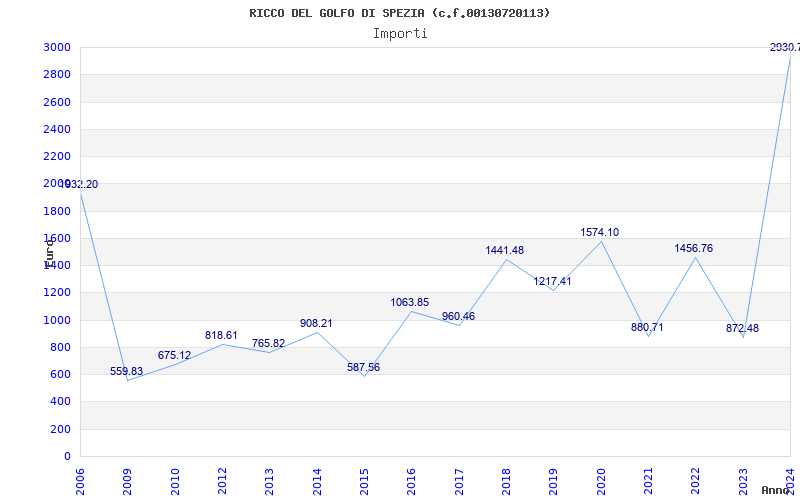Click the 880.71 data label
Screen dimensions: 800x500
tap(647, 327)
